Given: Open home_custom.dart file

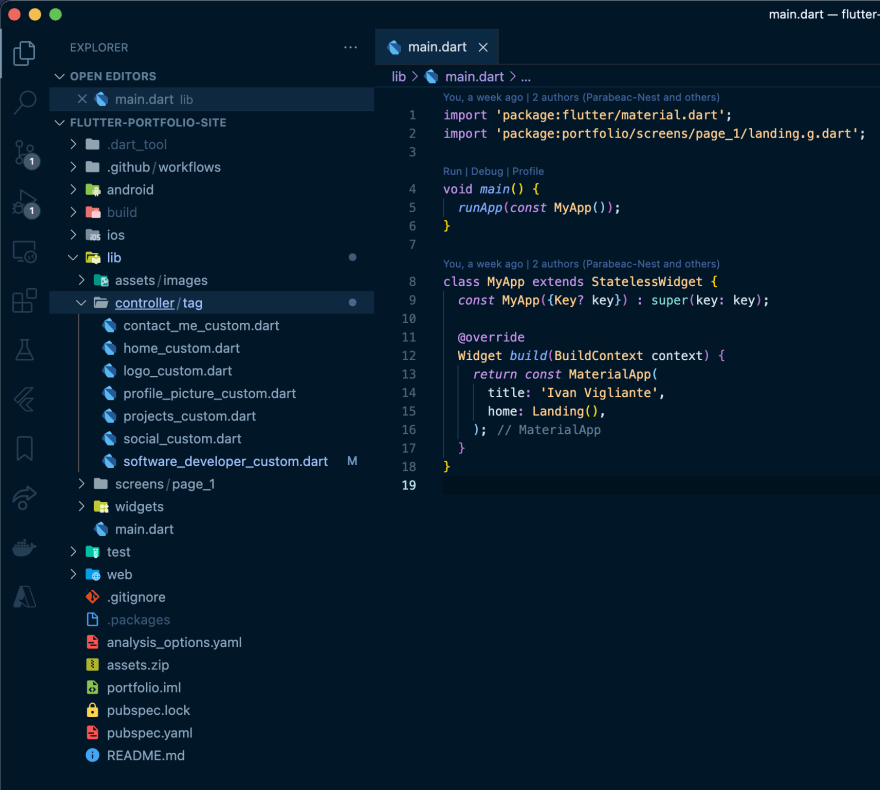Looking at the screenshot, I should click(x=181, y=348).
